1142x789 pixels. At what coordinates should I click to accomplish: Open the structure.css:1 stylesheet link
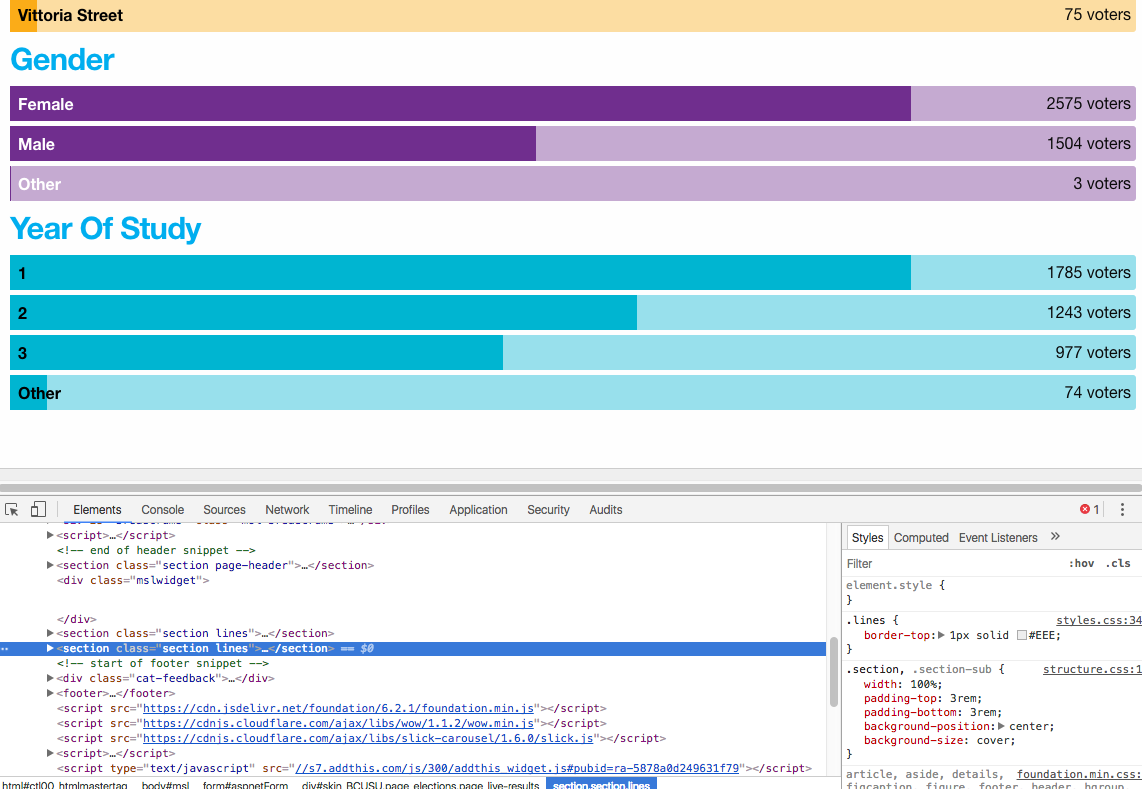(1093, 669)
